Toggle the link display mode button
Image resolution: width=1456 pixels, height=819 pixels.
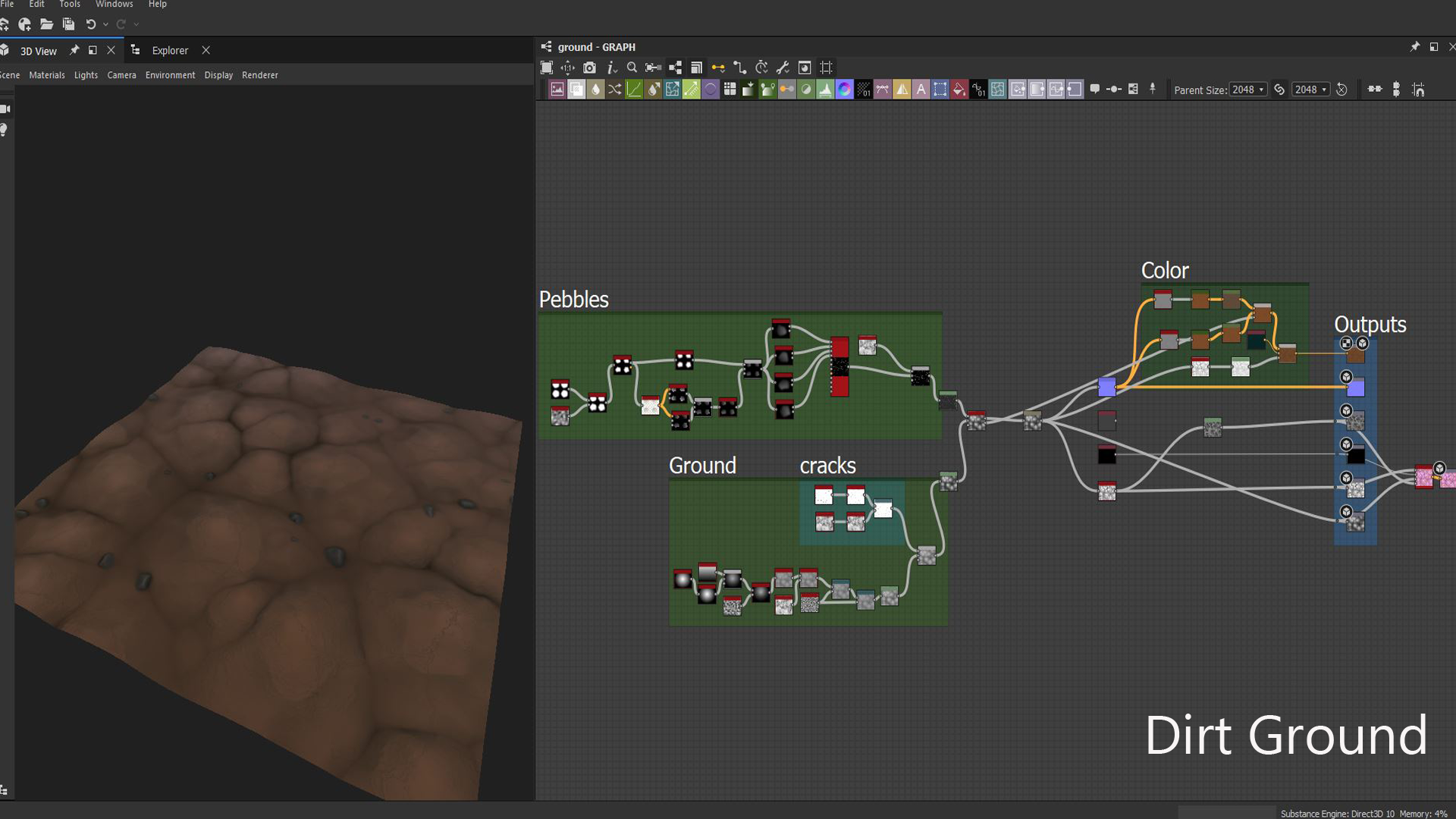click(717, 67)
